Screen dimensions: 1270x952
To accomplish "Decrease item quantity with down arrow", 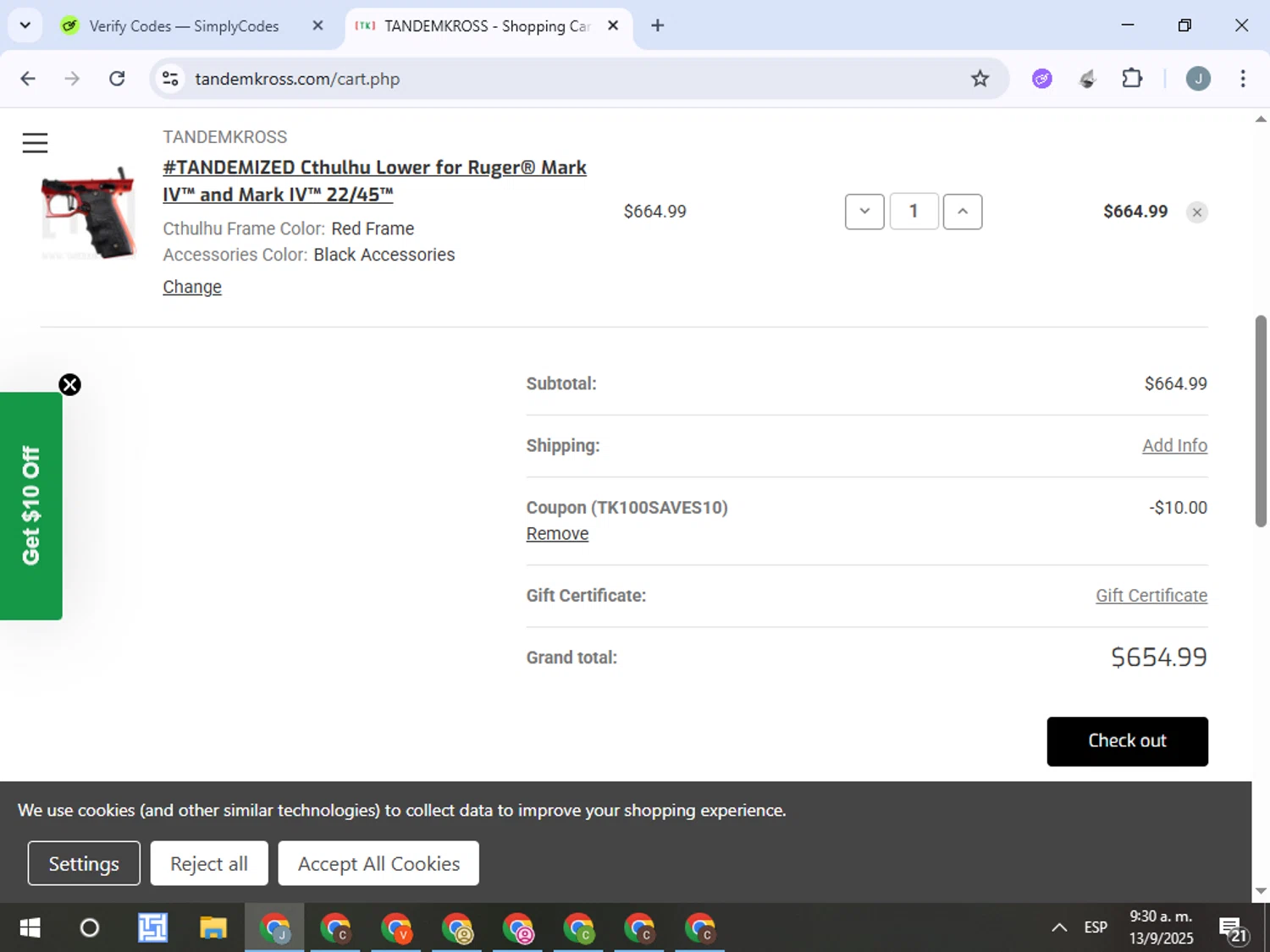I will (864, 212).
